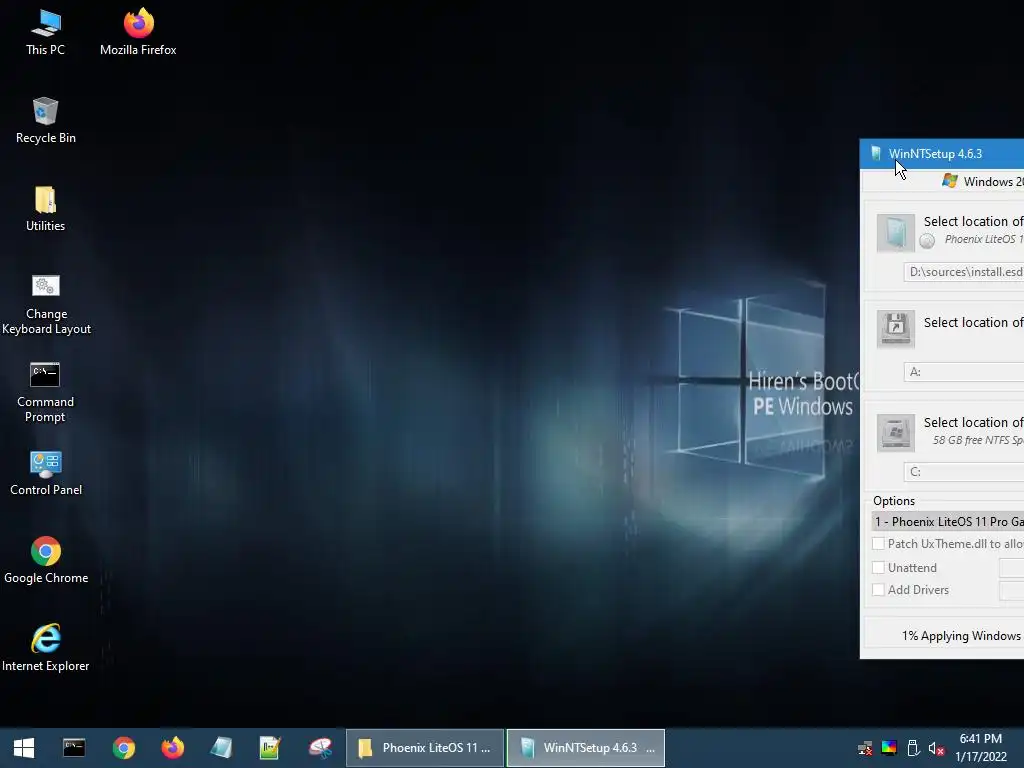Click the WinNTSetup pinned taskbar icon

(x=221, y=748)
